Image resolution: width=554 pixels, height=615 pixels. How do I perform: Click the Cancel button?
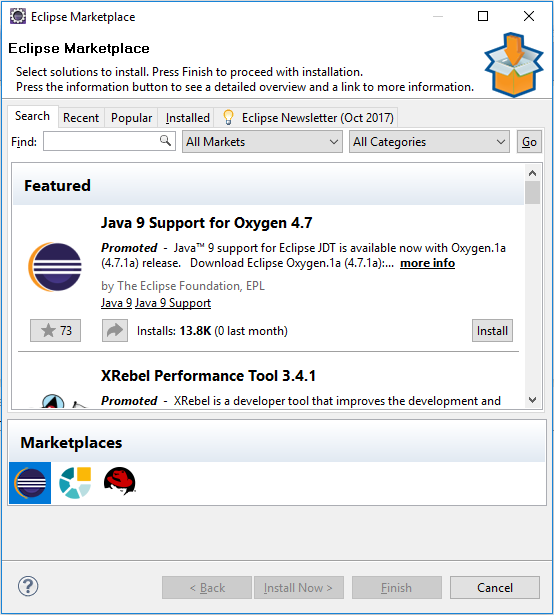(495, 588)
